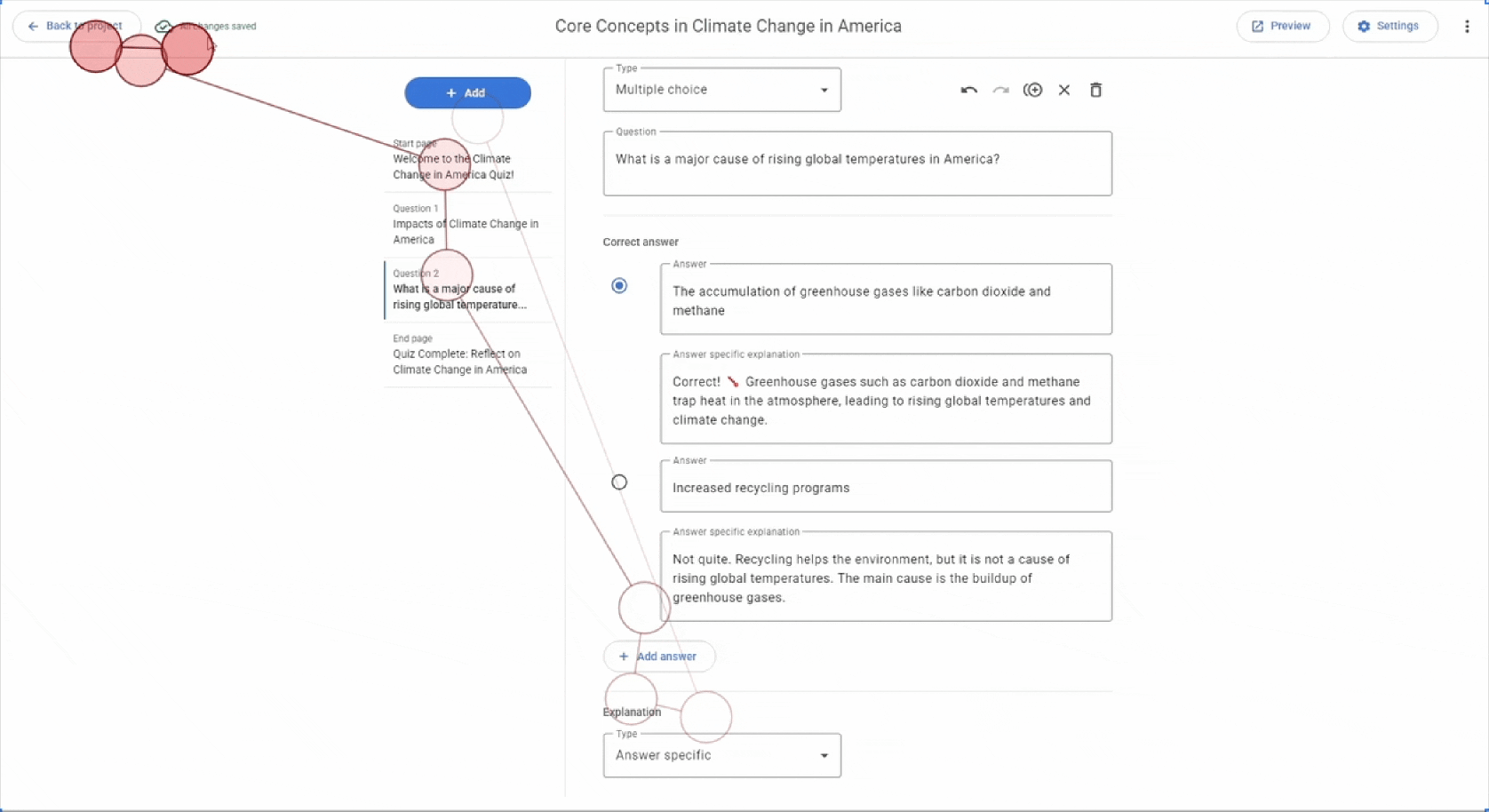
Task: Mark Increased recycling programs as correct answer
Action: tap(619, 482)
